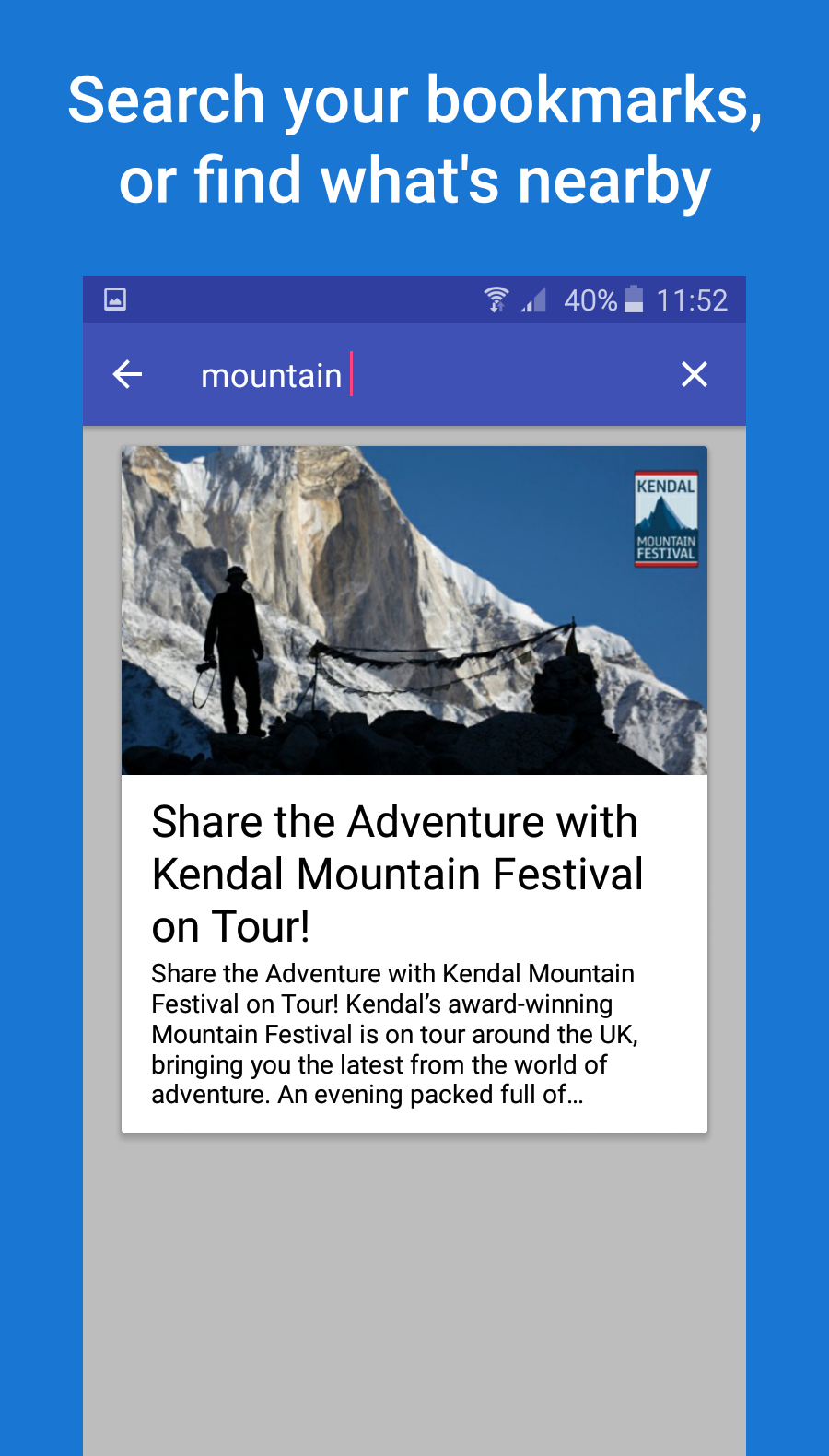The width and height of the screenshot is (829, 1456).
Task: Tap the Wi-Fi status icon
Action: [x=496, y=299]
